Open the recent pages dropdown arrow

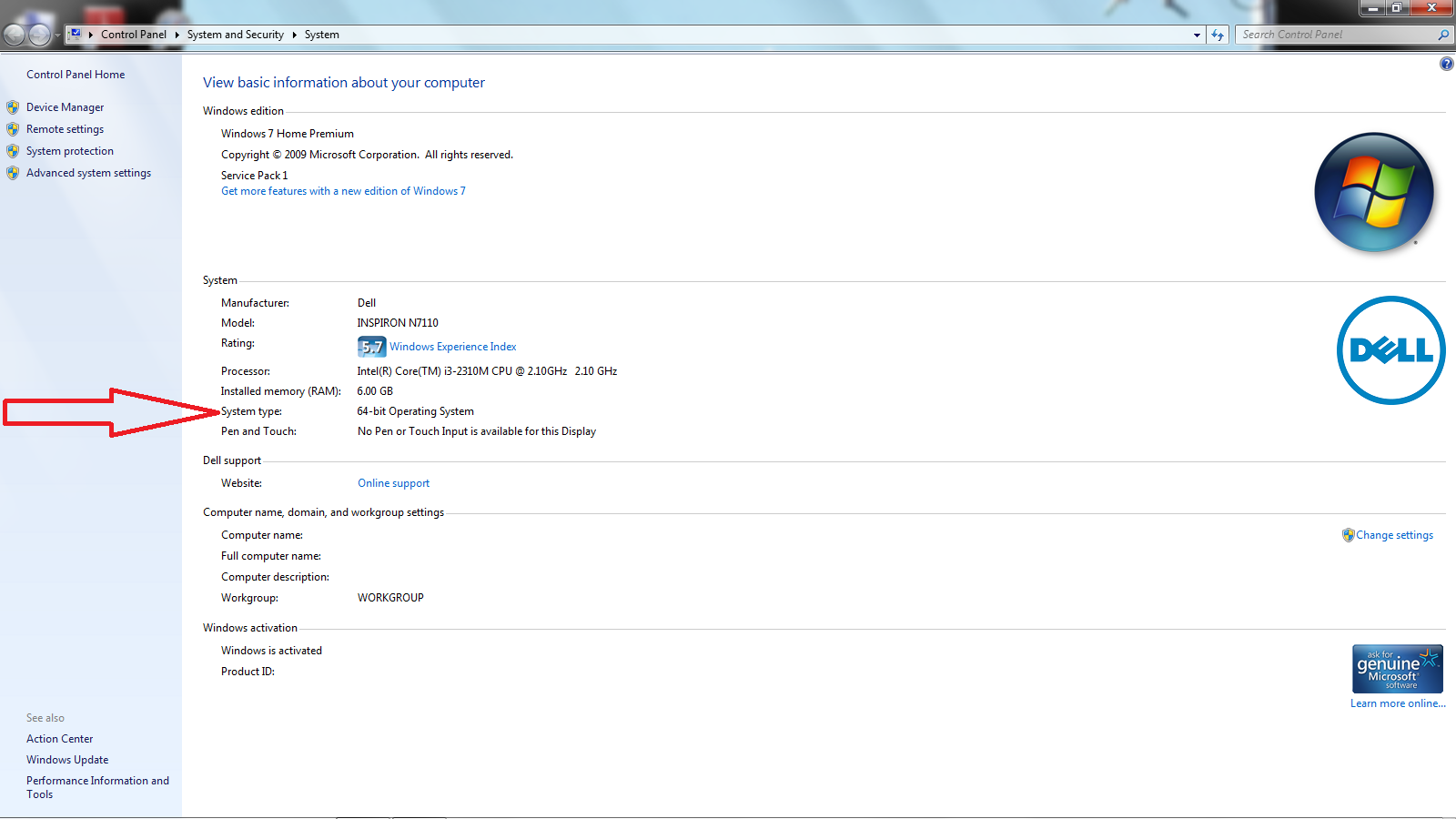coord(57,35)
